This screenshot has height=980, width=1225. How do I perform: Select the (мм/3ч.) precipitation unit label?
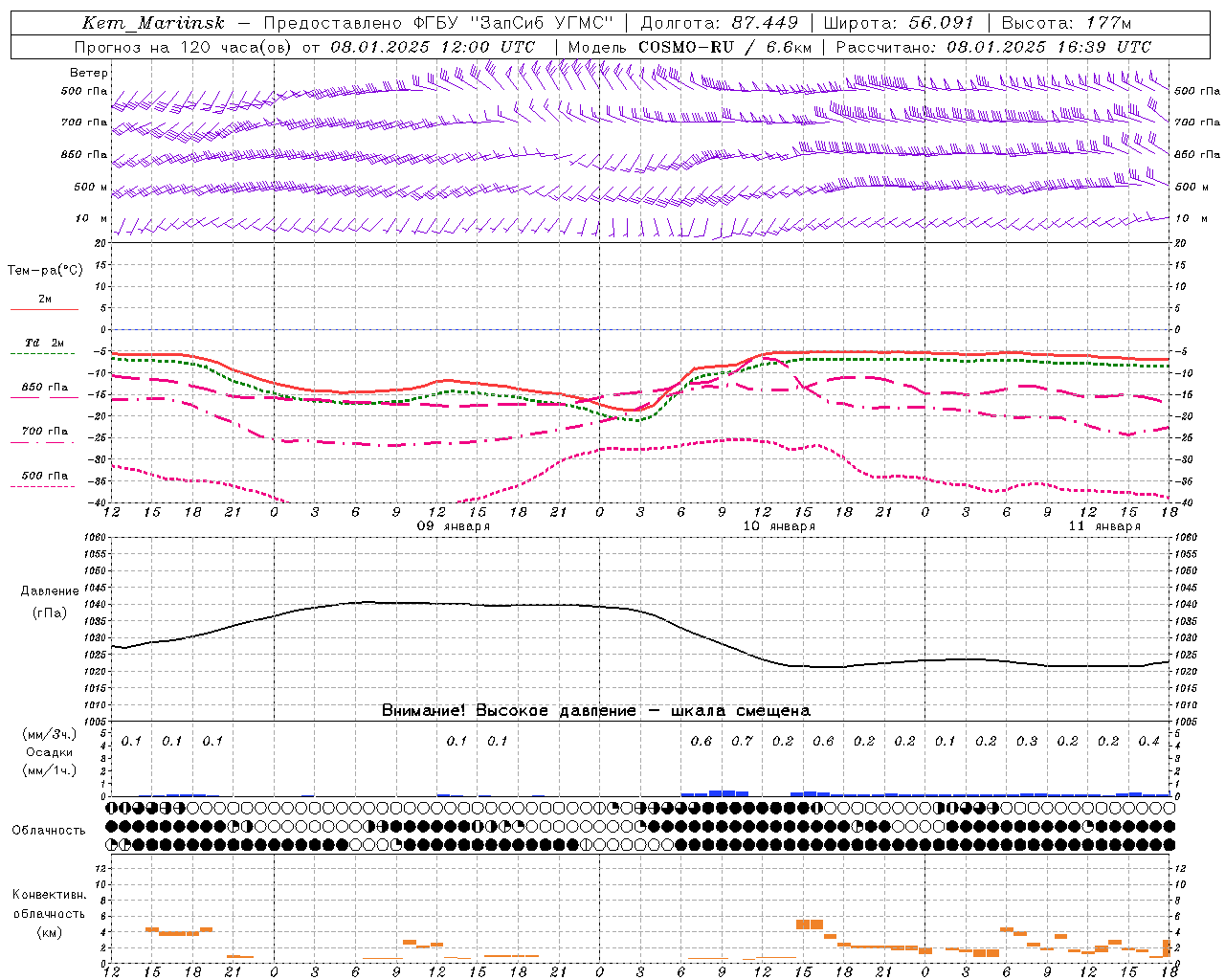point(50,734)
